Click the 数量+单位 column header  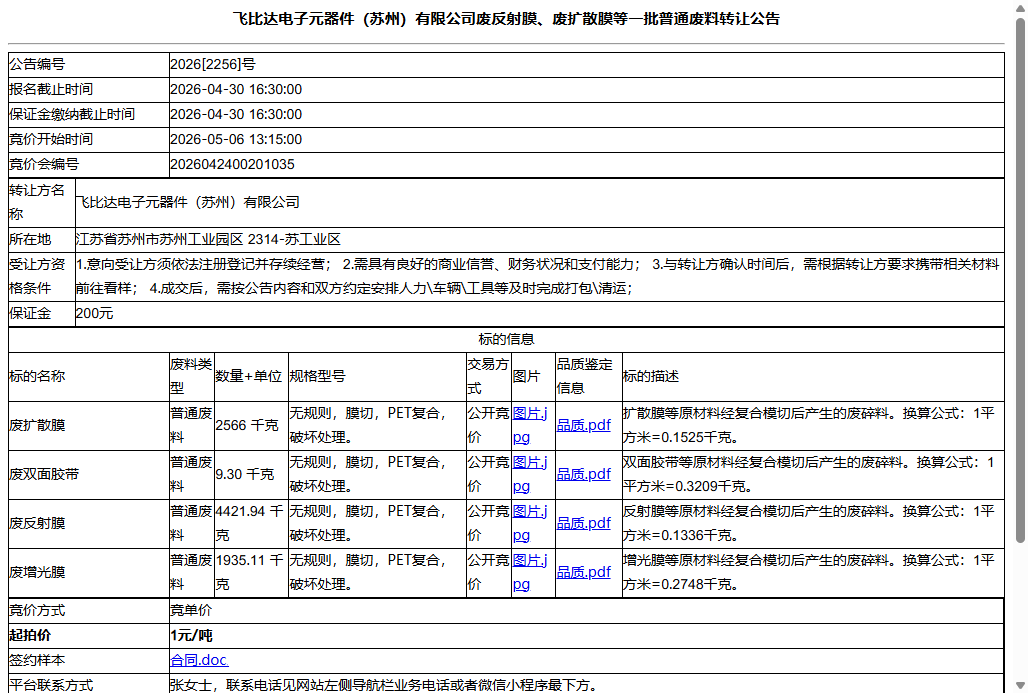point(248,376)
